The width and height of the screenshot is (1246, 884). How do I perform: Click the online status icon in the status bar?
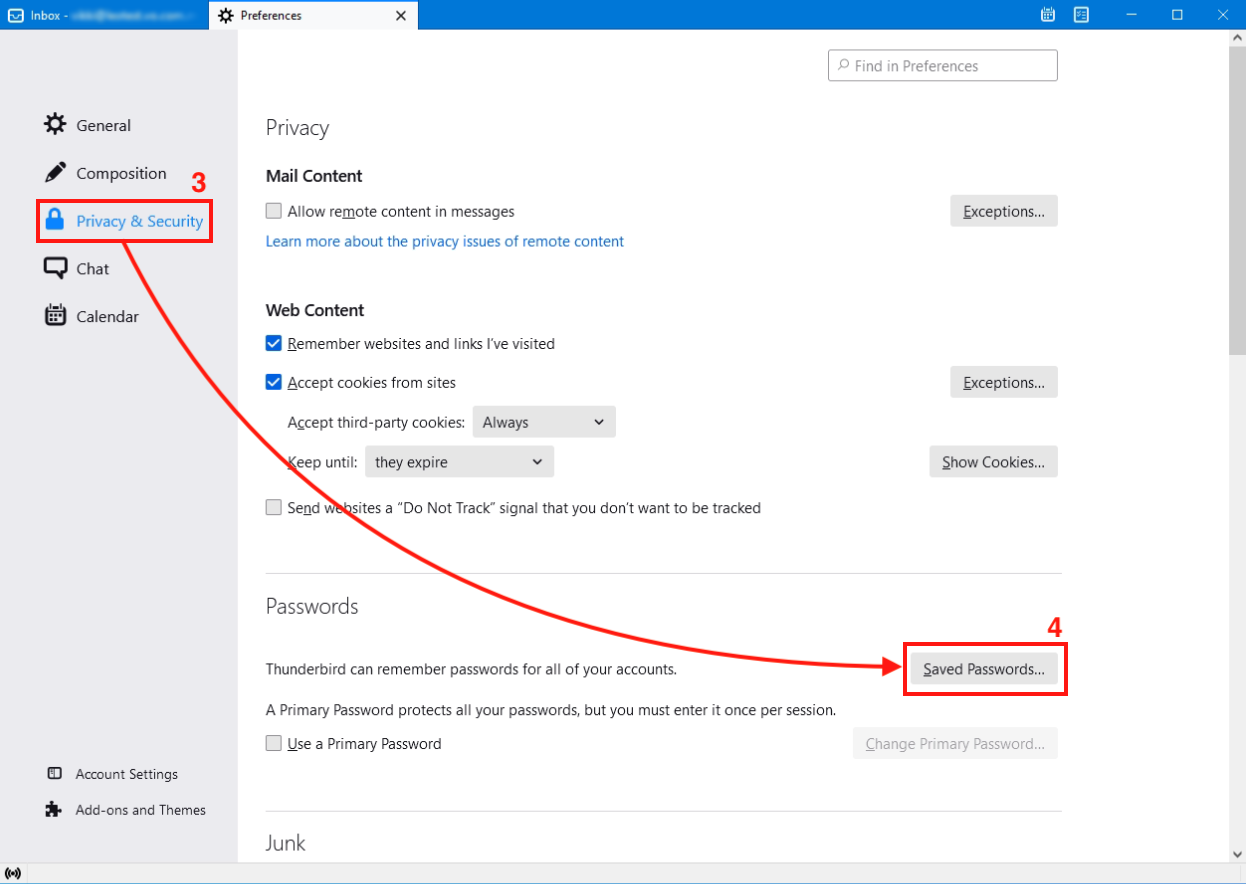point(13,873)
